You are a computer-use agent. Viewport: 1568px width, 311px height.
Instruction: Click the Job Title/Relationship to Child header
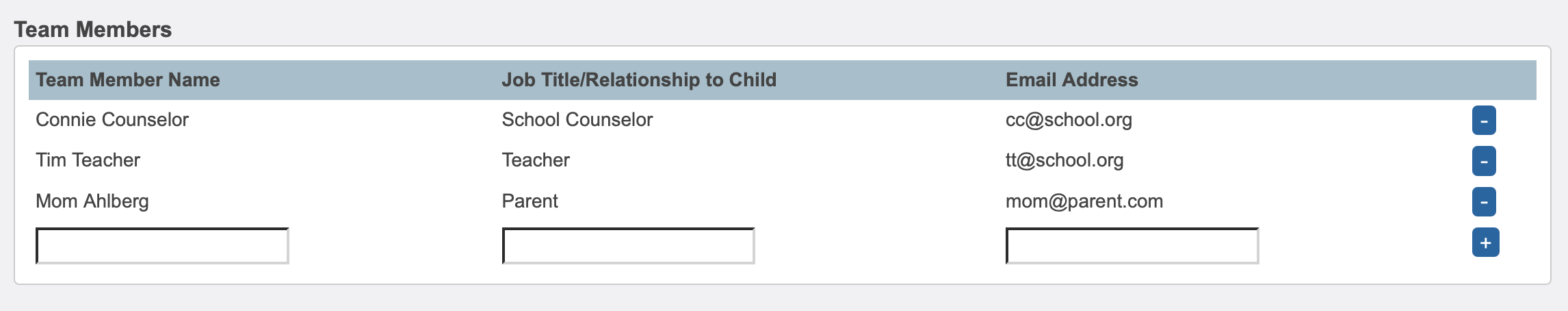(639, 80)
